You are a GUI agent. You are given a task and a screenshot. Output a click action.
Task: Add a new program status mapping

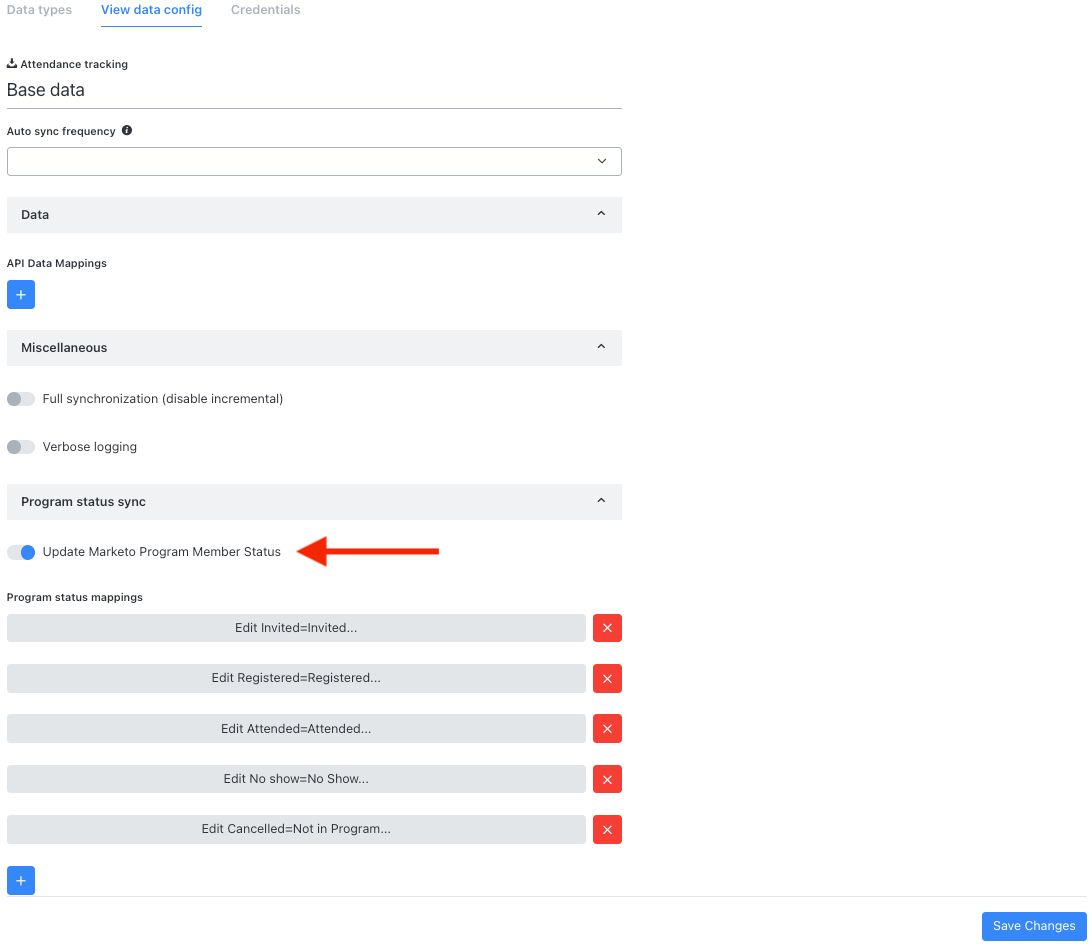[21, 881]
